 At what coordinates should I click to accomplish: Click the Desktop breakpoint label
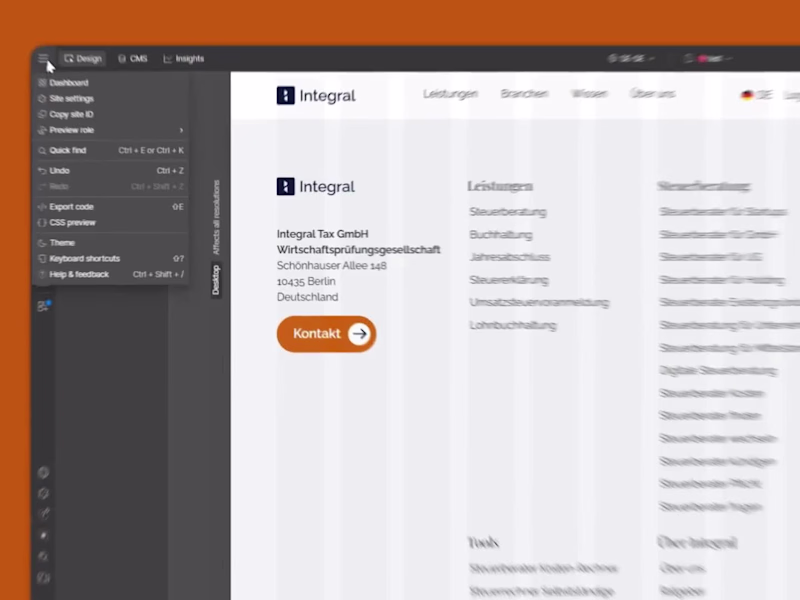tap(216, 280)
